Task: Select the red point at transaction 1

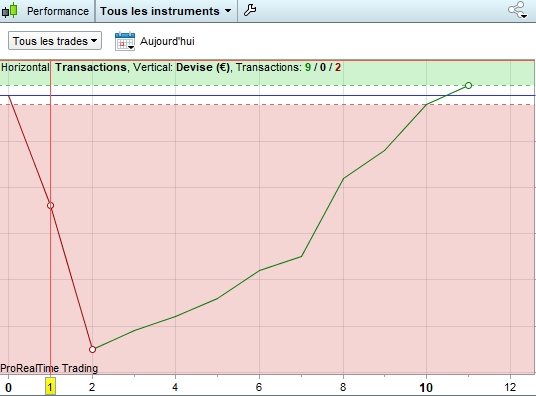Action: tap(51, 206)
